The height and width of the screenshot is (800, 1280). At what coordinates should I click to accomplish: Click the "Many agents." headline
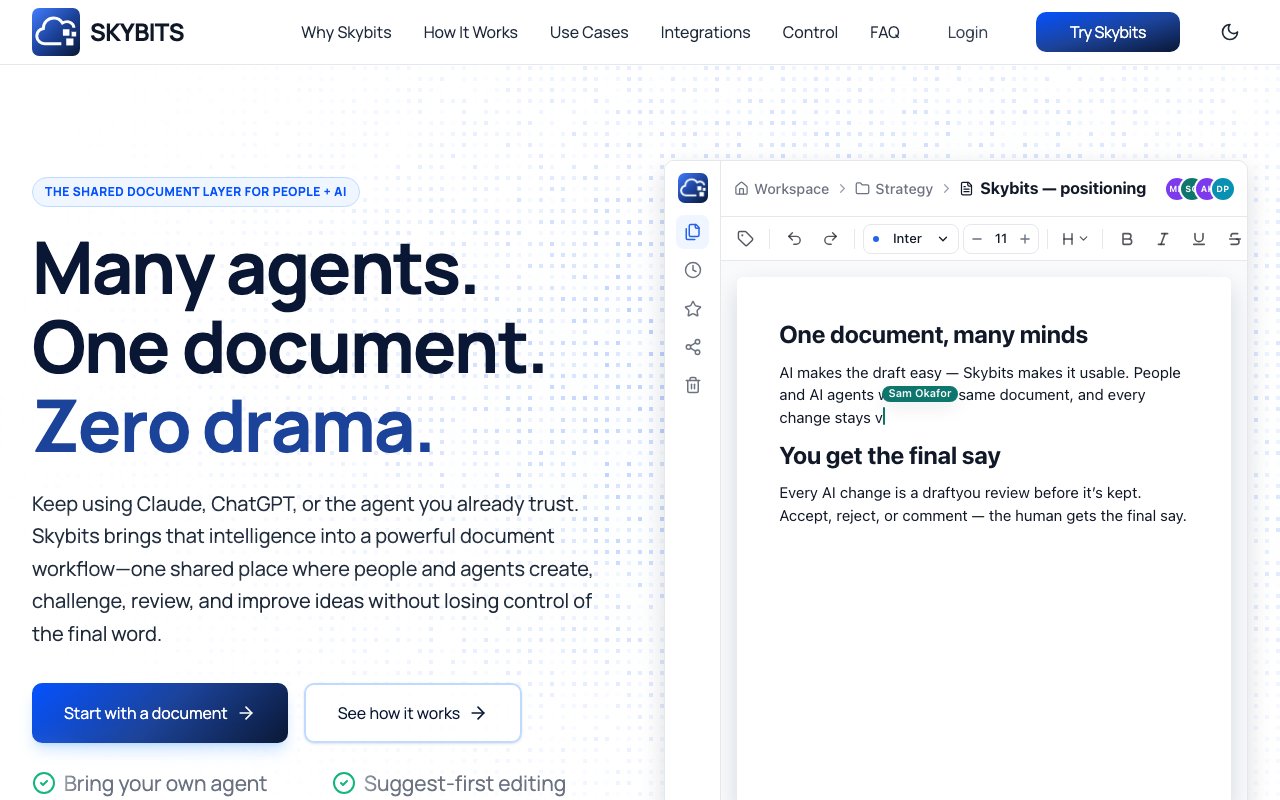pyautogui.click(x=255, y=268)
